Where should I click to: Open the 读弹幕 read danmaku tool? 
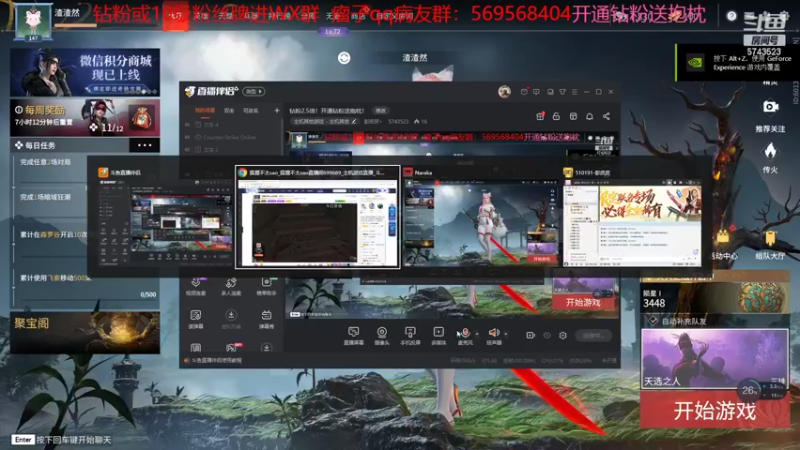(196, 318)
